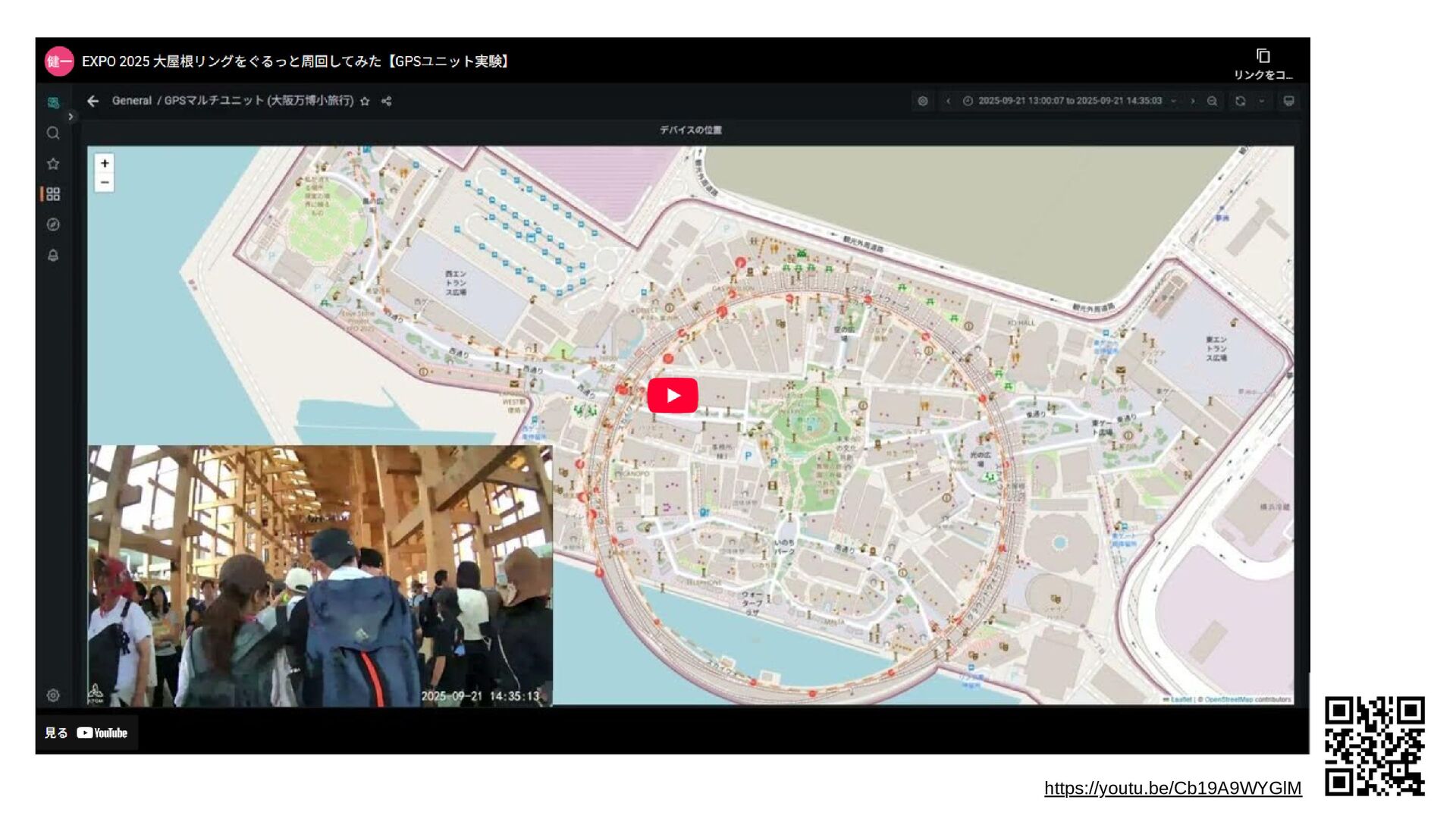Star the GPS multi-unit dashboard
Viewport: 1456px width, 819px height.
point(365,101)
